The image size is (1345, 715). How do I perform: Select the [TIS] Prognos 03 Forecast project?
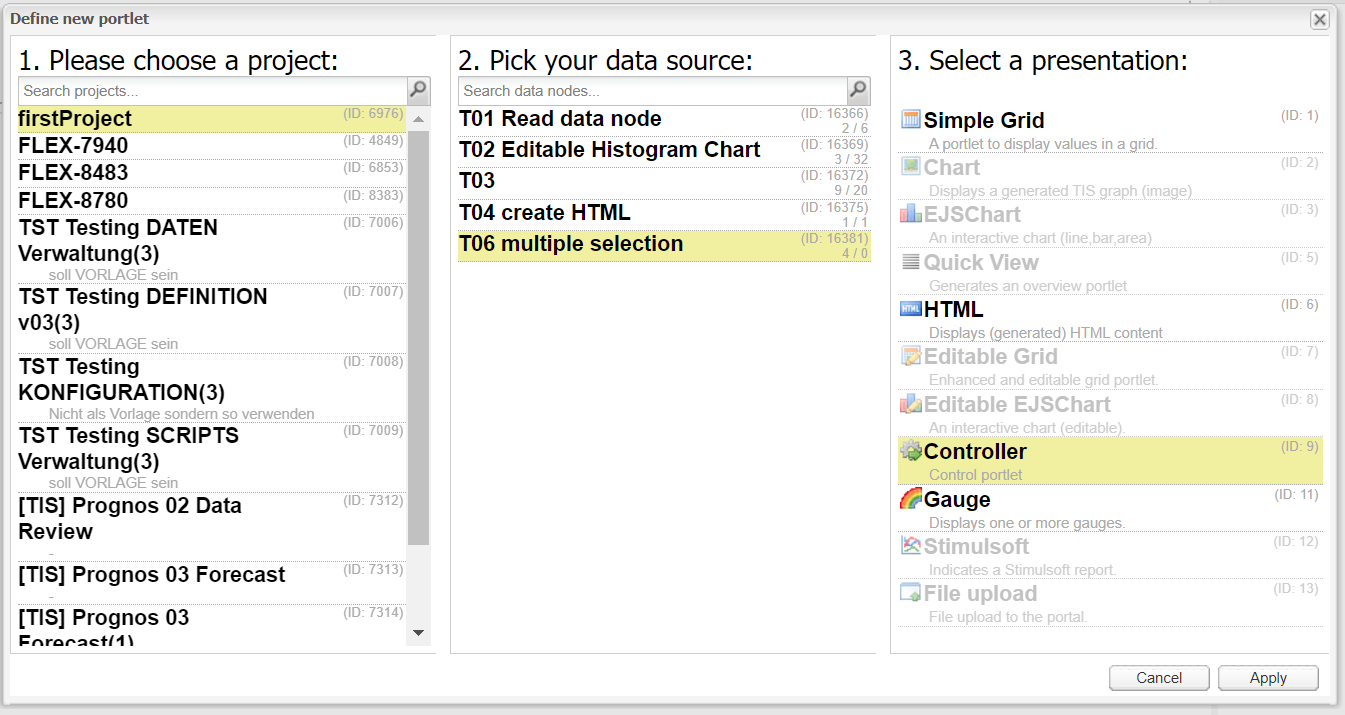[212, 583]
